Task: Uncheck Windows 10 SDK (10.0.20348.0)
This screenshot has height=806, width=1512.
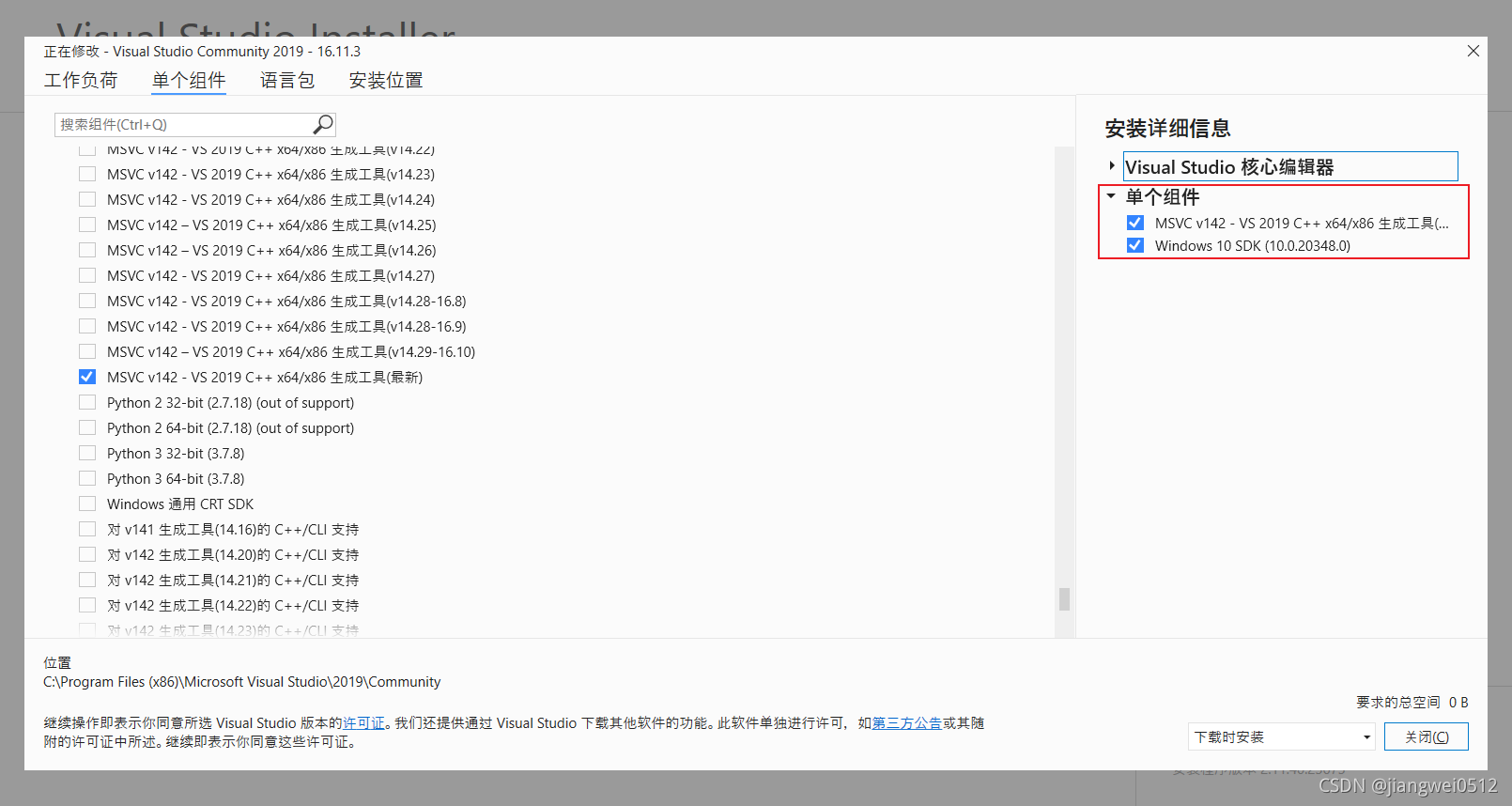Action: [1135, 245]
